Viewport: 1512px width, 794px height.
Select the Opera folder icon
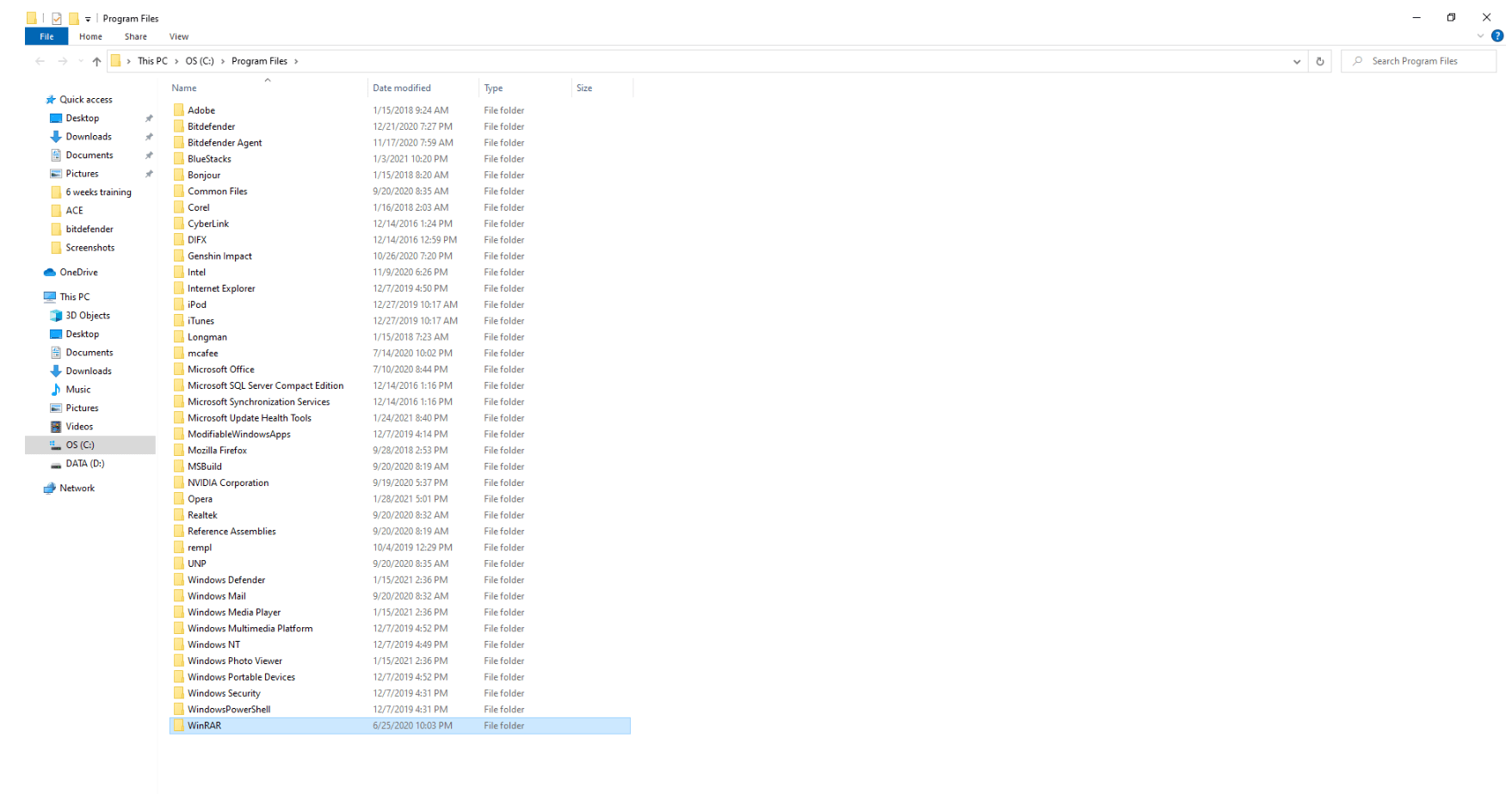[179, 499]
